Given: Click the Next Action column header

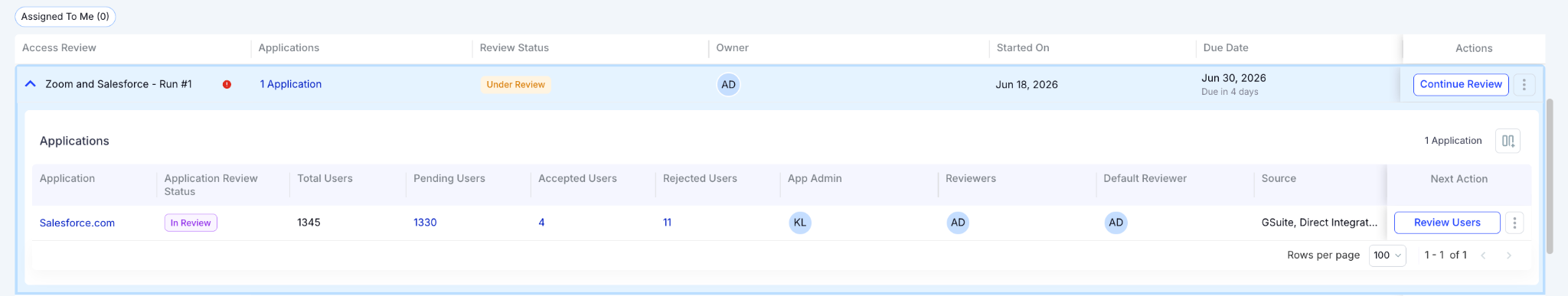Looking at the screenshot, I should [1459, 179].
